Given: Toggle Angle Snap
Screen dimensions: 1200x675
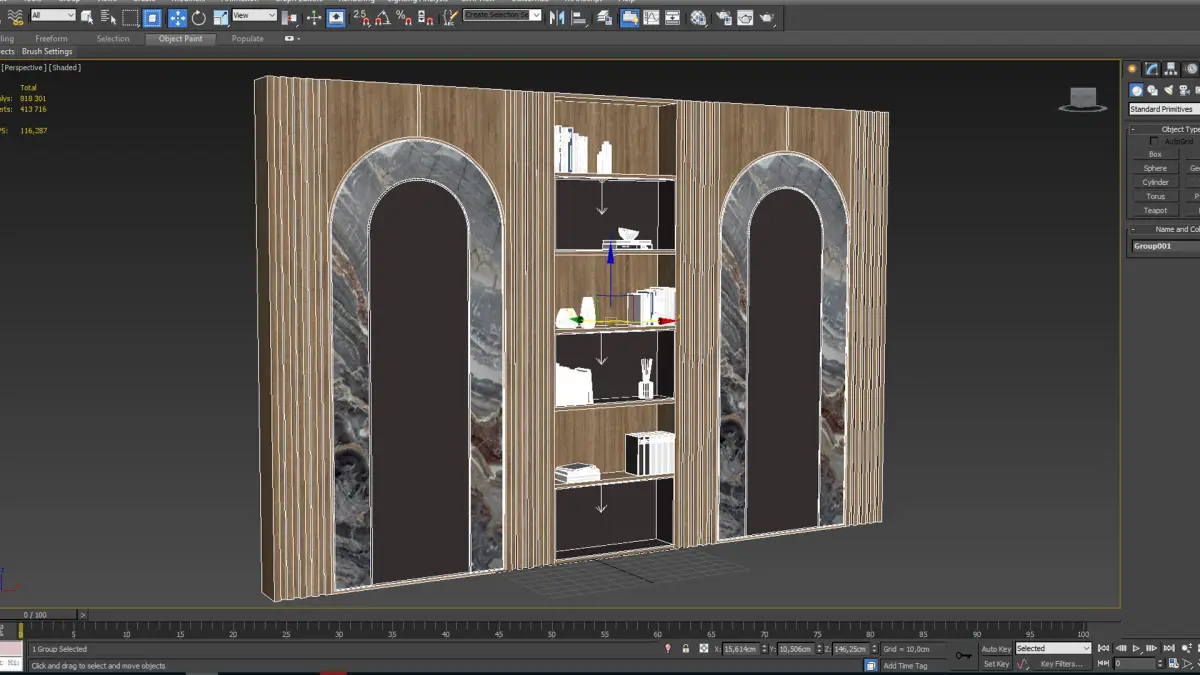Looking at the screenshot, I should [383, 18].
